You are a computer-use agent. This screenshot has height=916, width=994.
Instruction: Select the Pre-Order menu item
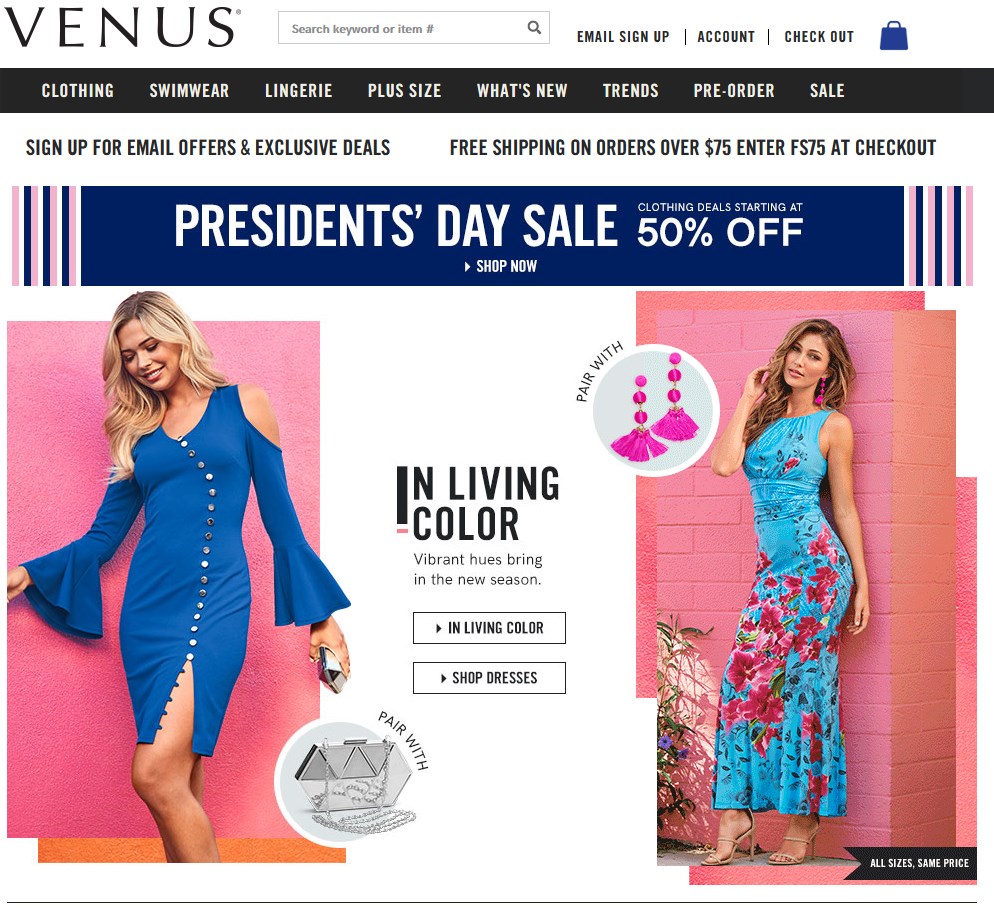pos(733,91)
